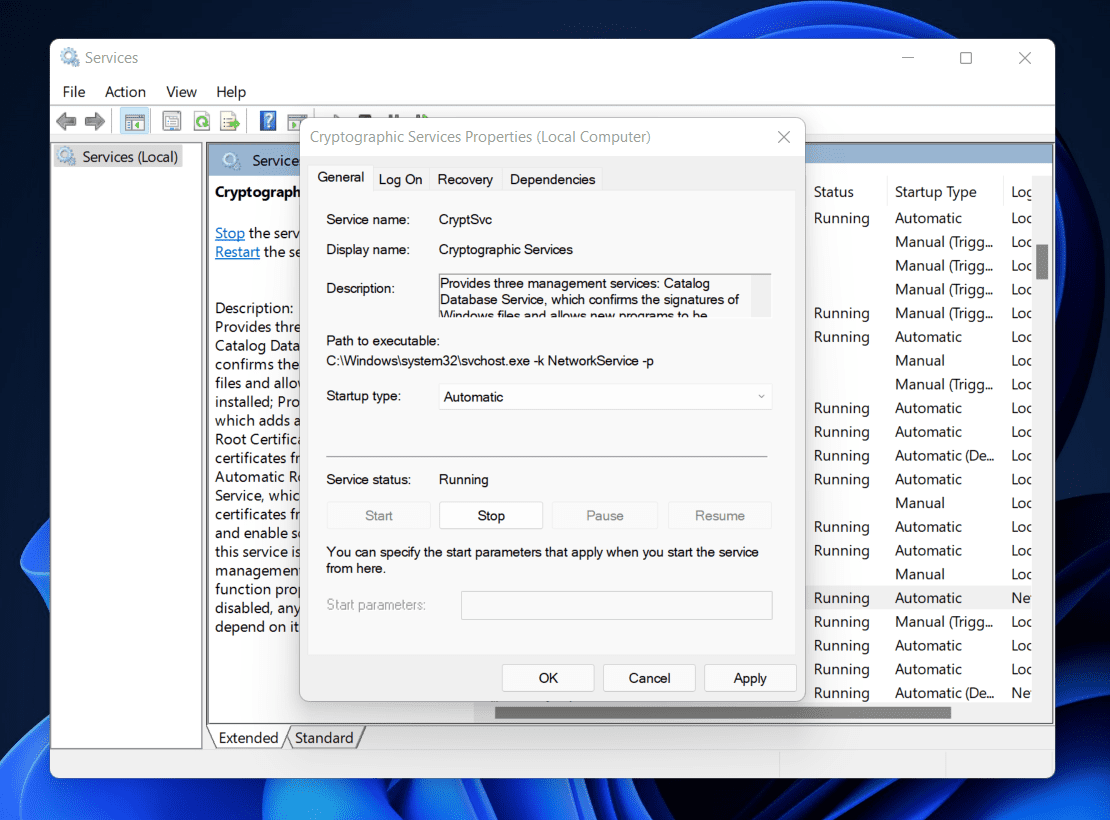Open the Action menu

125,92
